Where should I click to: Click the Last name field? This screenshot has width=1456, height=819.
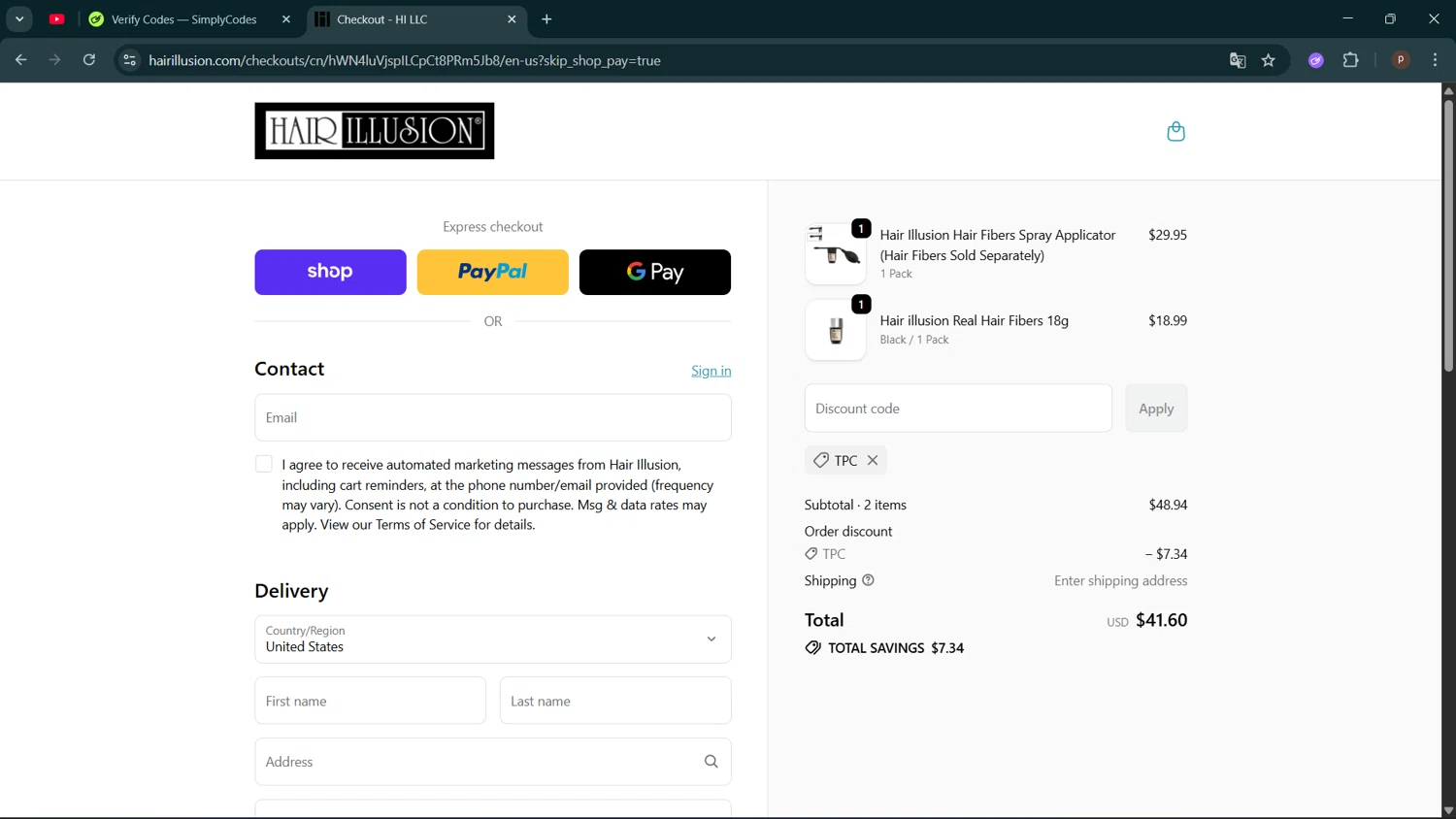pyautogui.click(x=615, y=701)
